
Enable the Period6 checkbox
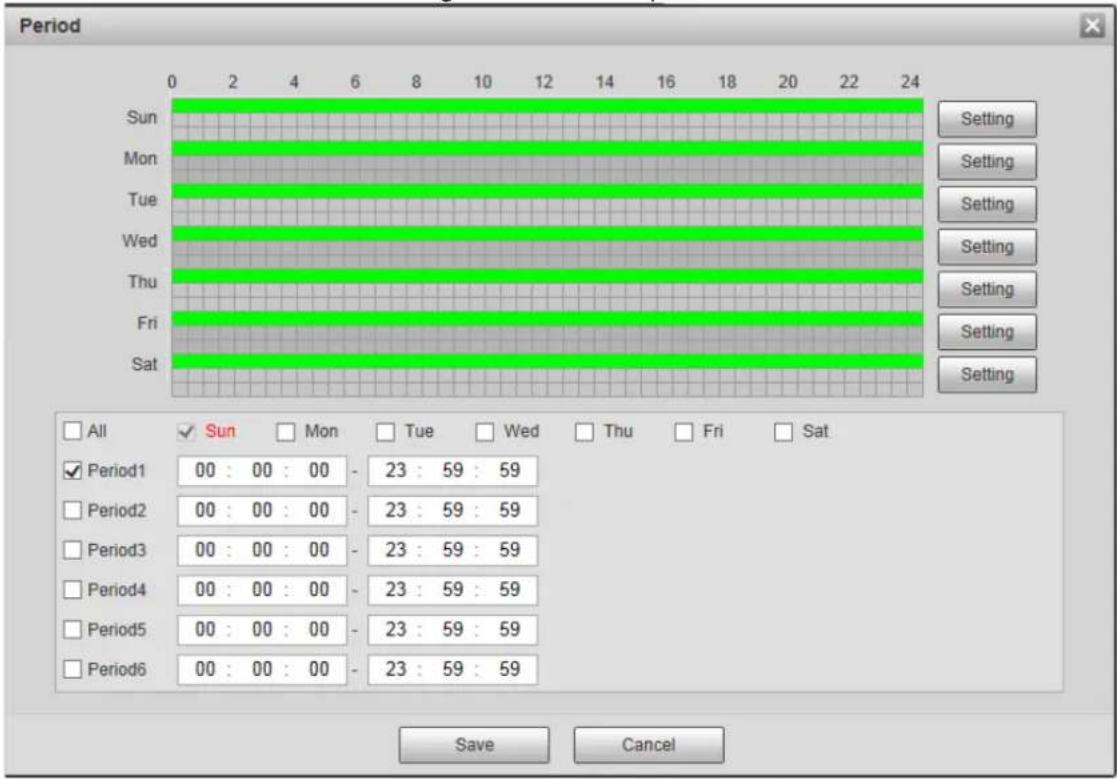pos(73,669)
